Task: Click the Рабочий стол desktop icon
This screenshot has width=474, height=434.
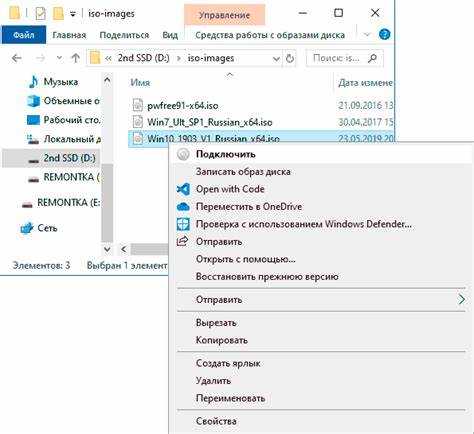Action: (33, 120)
